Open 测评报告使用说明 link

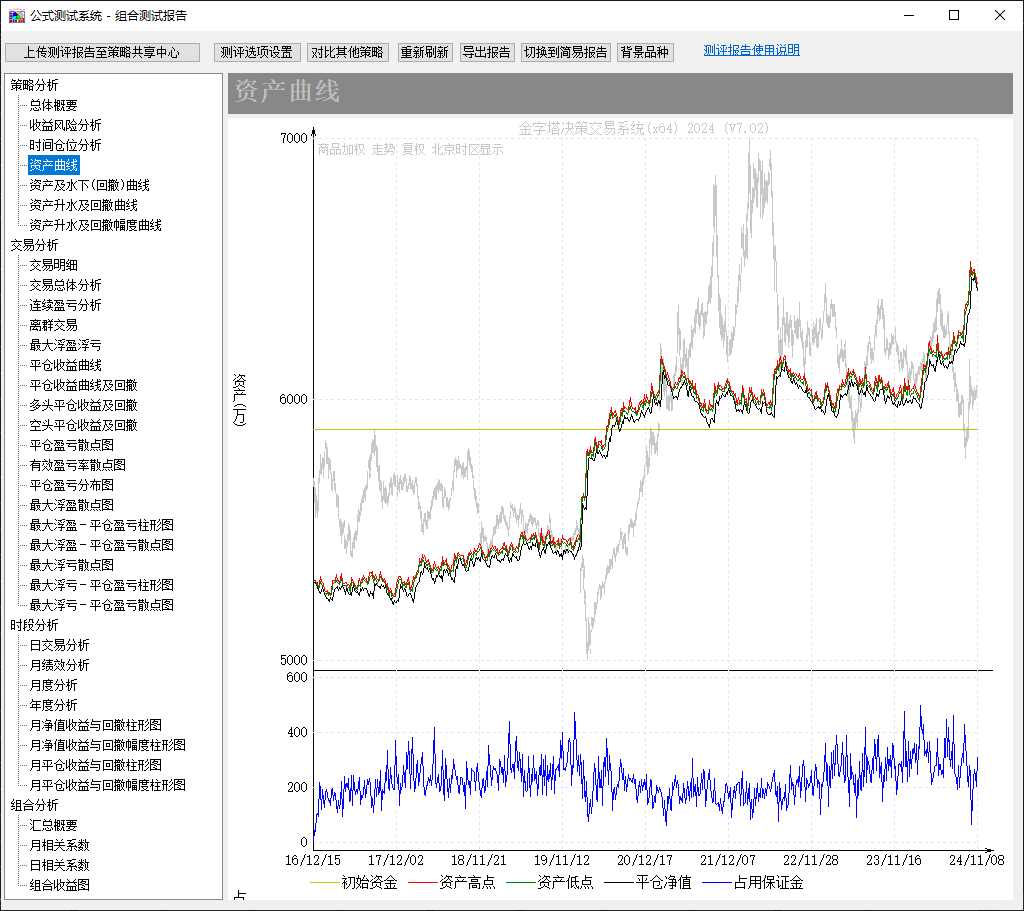click(x=751, y=51)
